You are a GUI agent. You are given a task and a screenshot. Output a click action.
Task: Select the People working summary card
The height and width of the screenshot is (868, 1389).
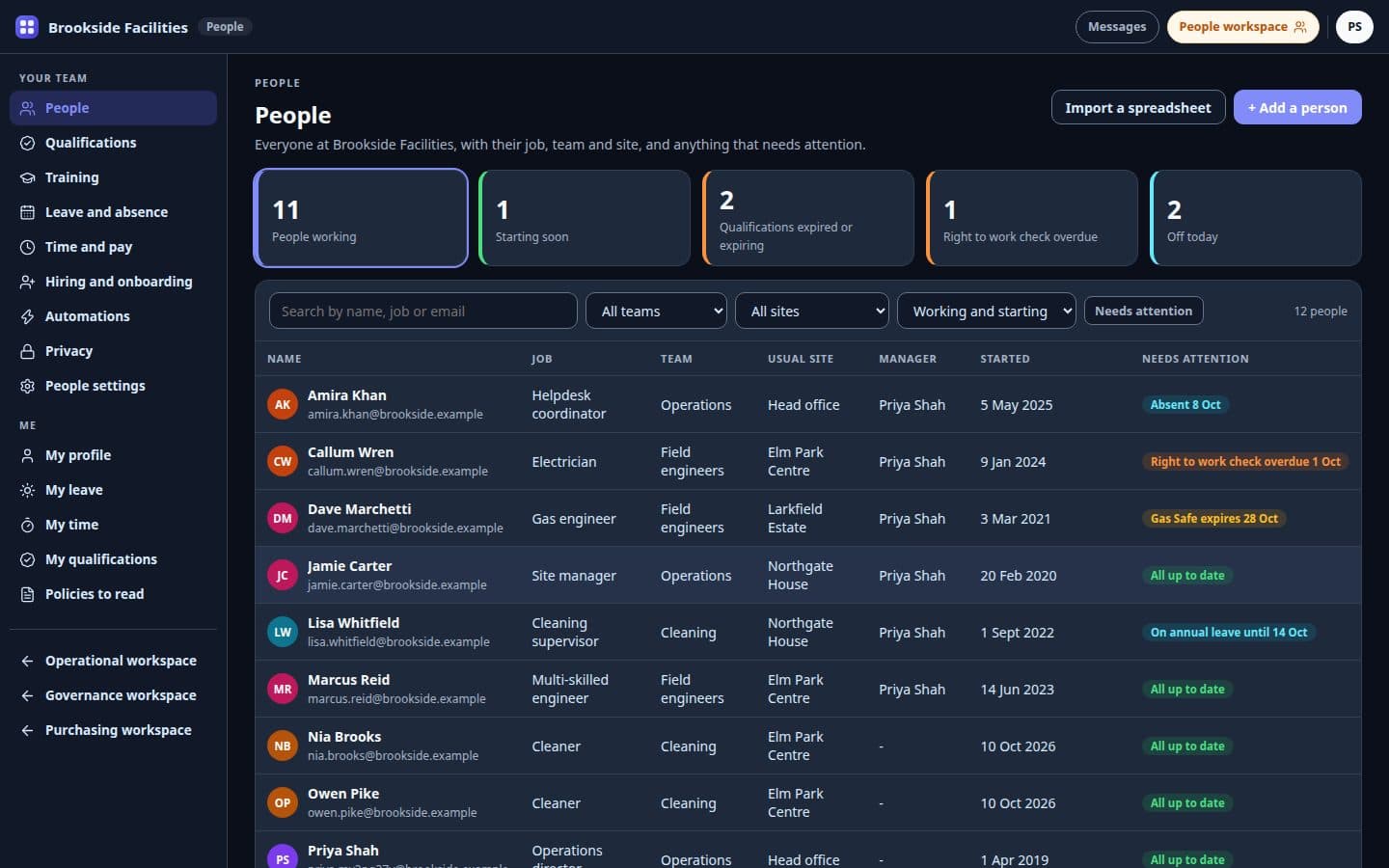361,218
